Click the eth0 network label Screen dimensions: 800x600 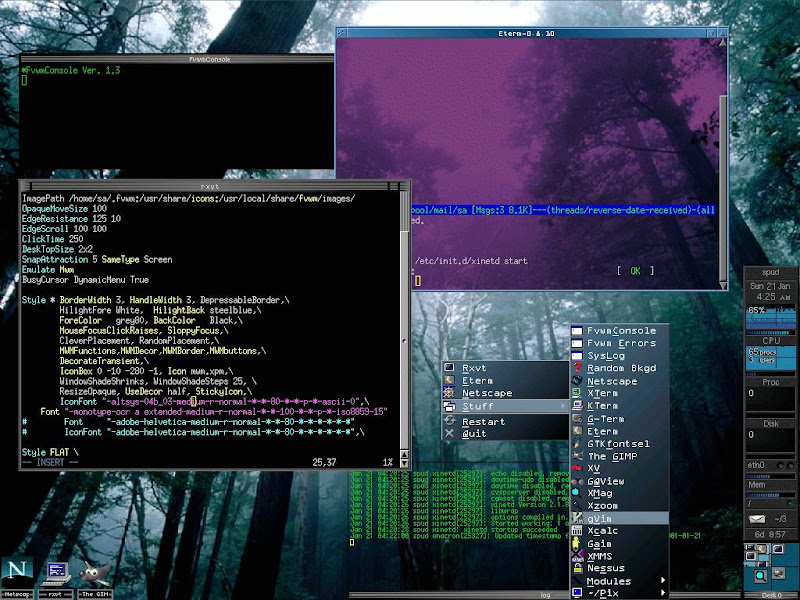point(756,465)
